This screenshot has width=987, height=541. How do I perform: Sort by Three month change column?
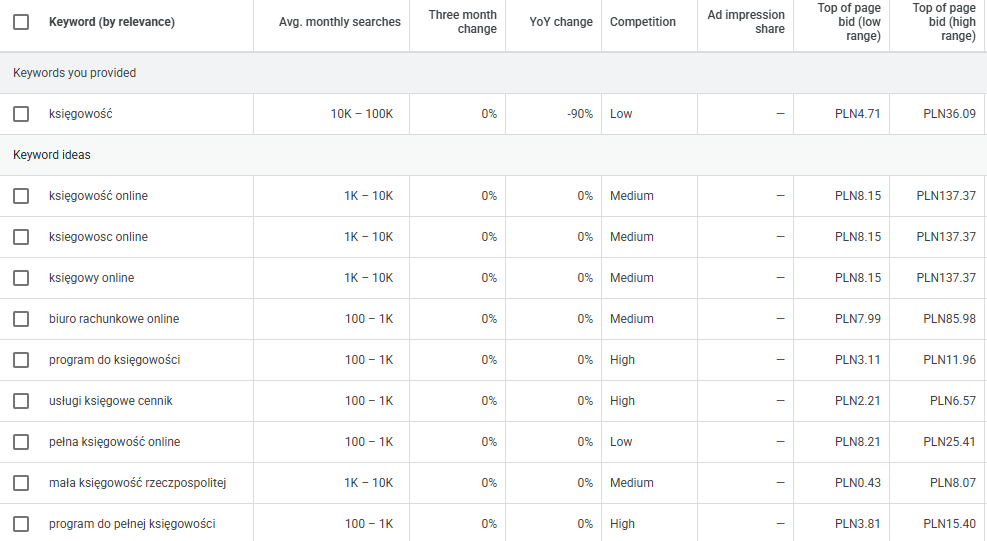[462, 22]
